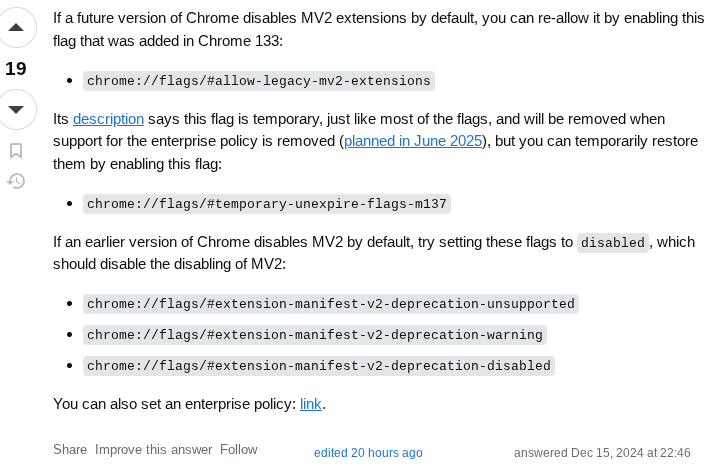Click the temporary-unexpire-flags-m137 flag code
Viewport: 724px width, 469px height.
click(x=267, y=204)
